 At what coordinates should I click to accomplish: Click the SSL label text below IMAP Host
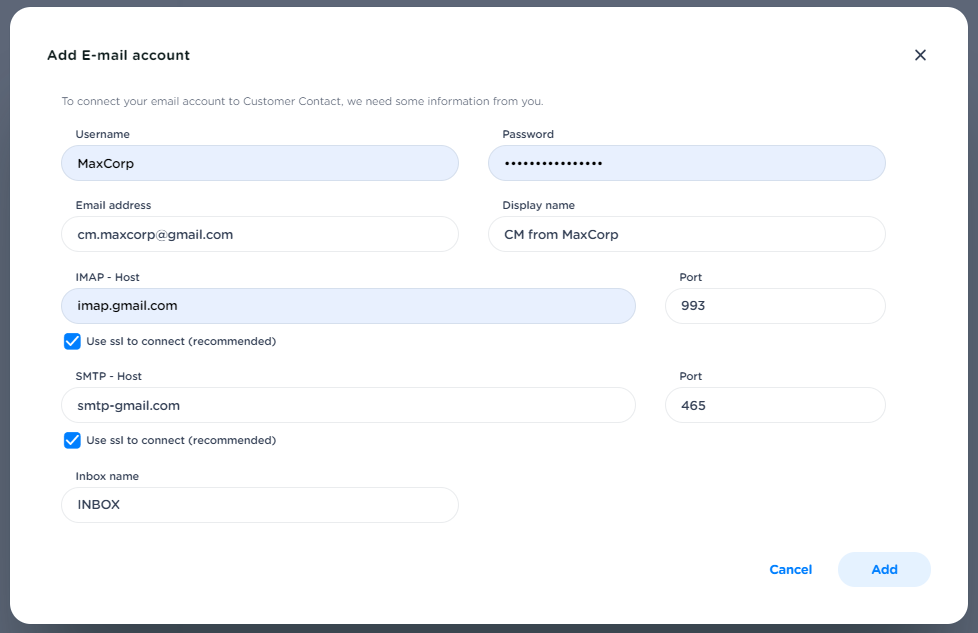[181, 341]
